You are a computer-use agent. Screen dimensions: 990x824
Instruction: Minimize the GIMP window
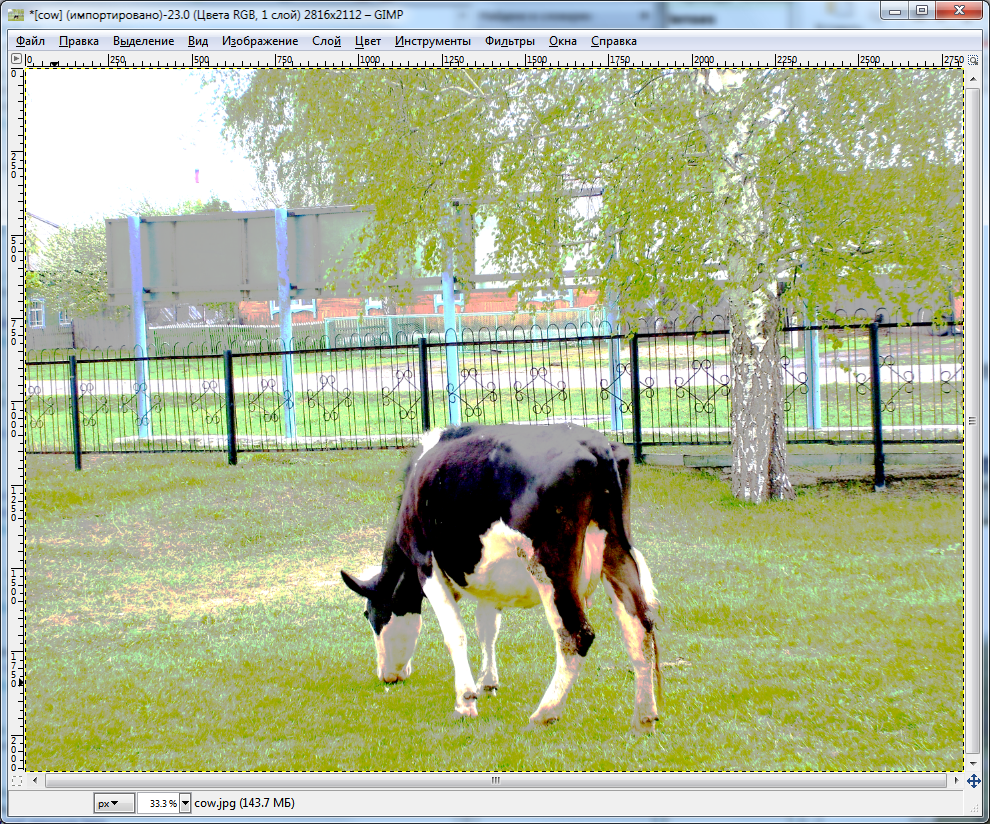pos(894,11)
